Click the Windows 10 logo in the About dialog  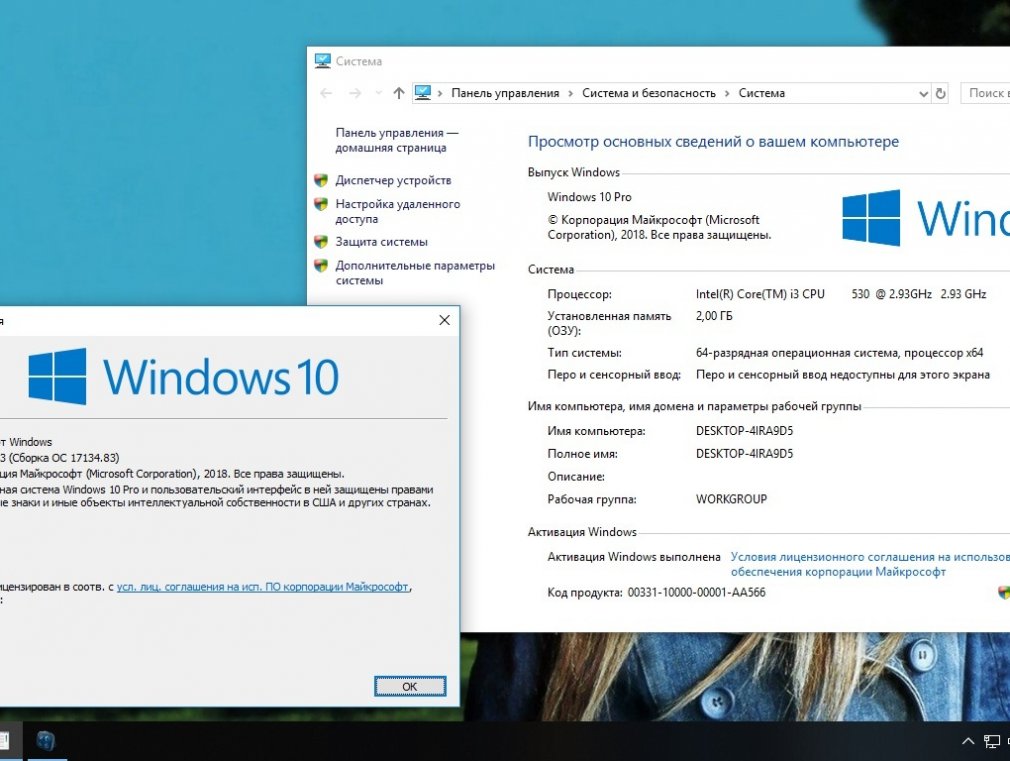(184, 376)
